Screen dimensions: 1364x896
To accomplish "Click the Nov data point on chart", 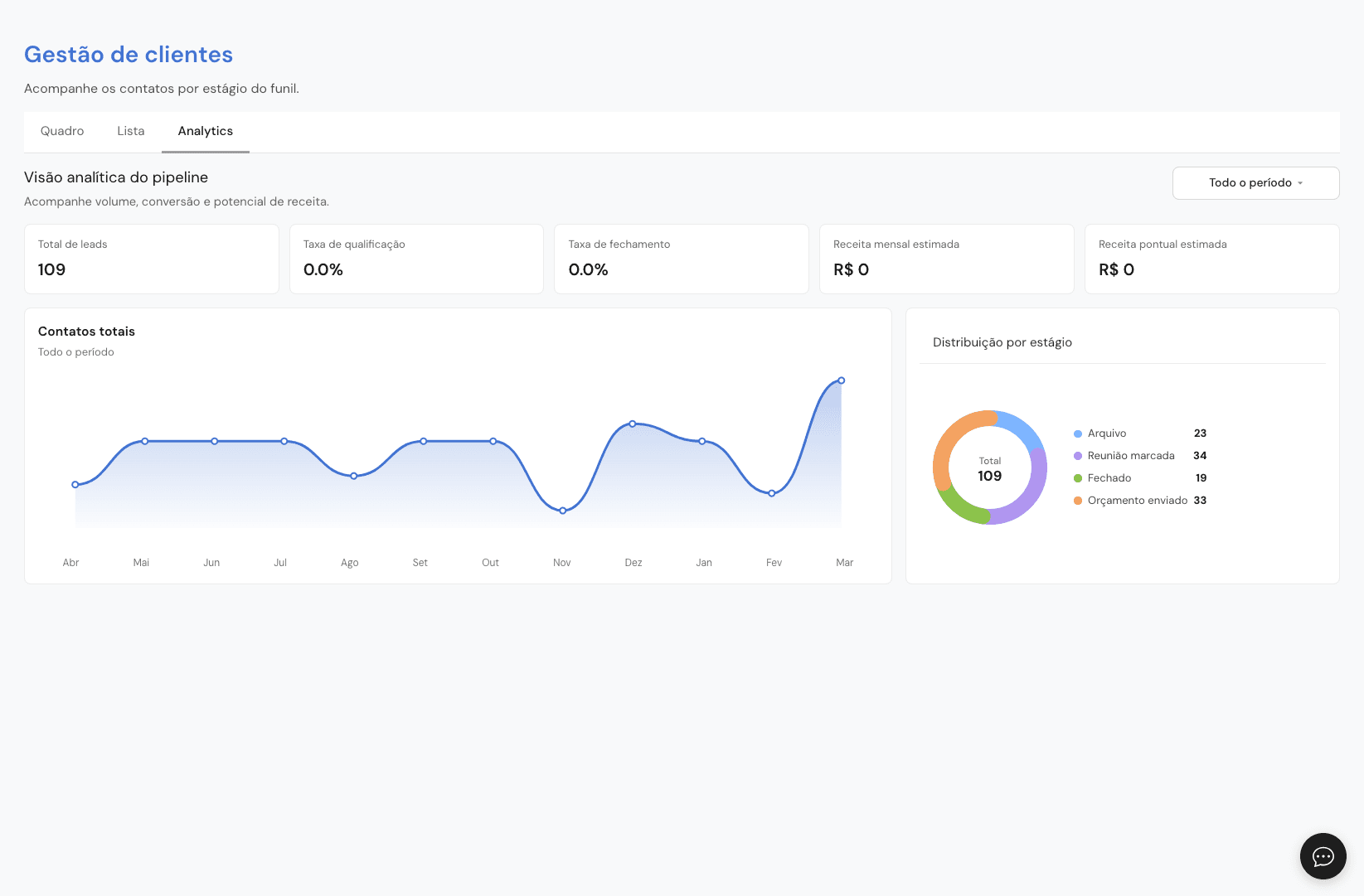I will tap(563, 511).
